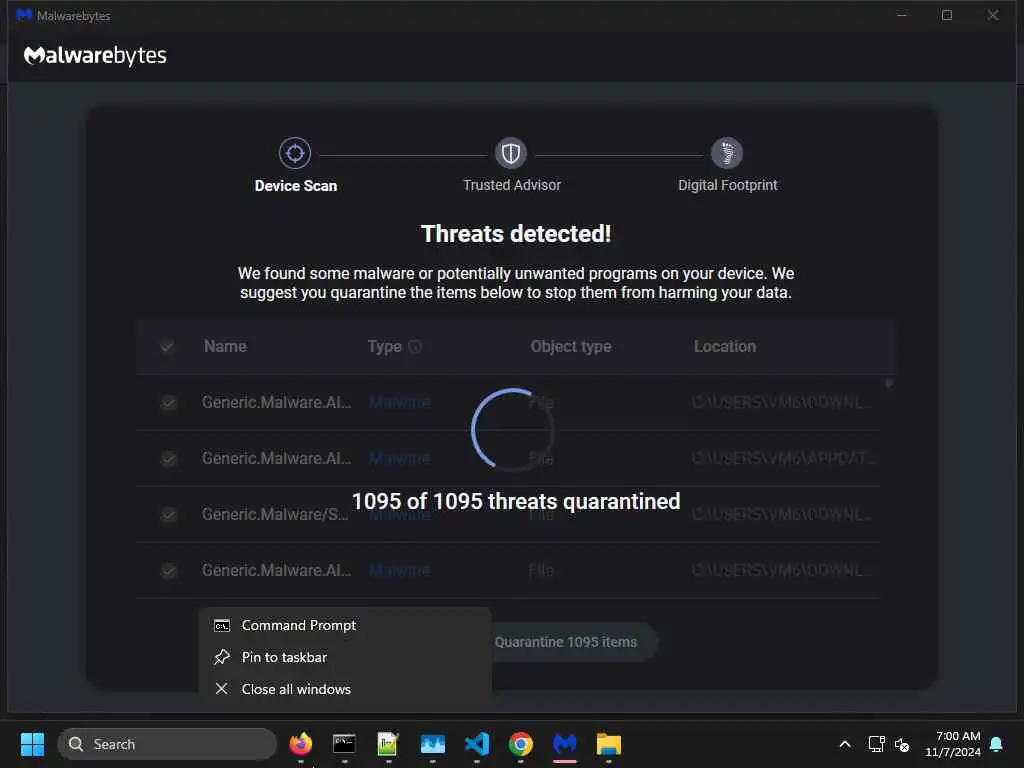Click the Name column header
1024x768 pixels.
(225, 347)
